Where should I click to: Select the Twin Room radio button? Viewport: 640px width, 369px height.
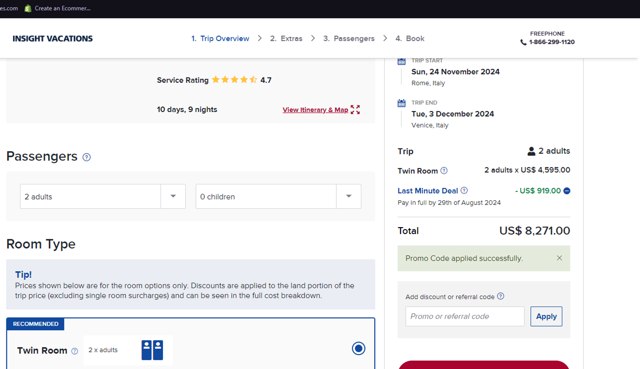[358, 349]
